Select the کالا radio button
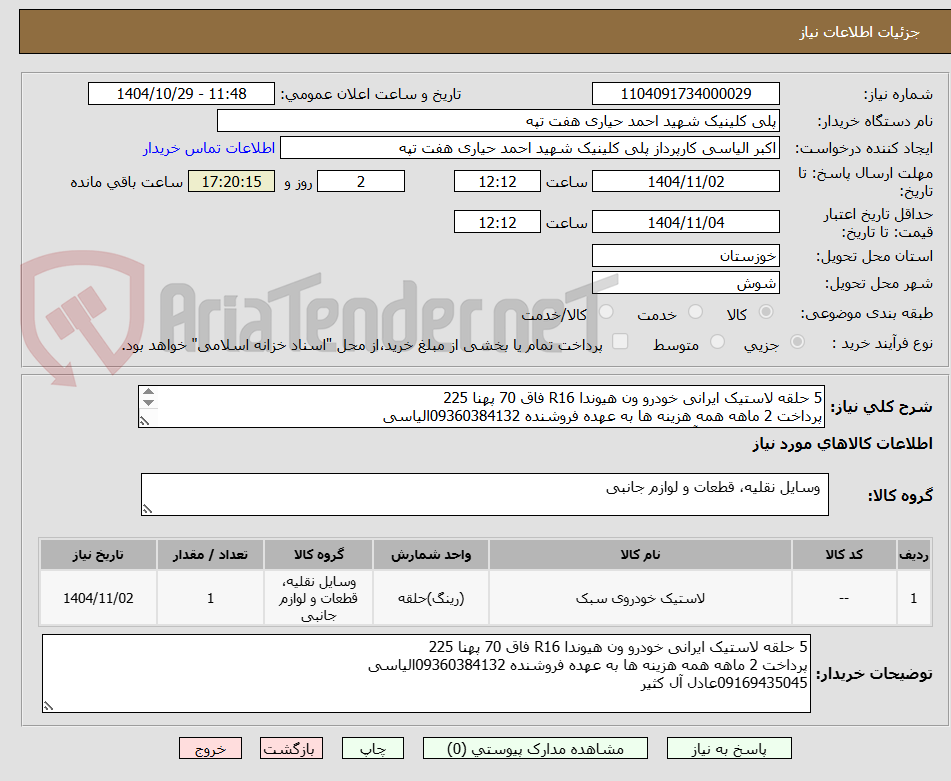 tap(766, 312)
